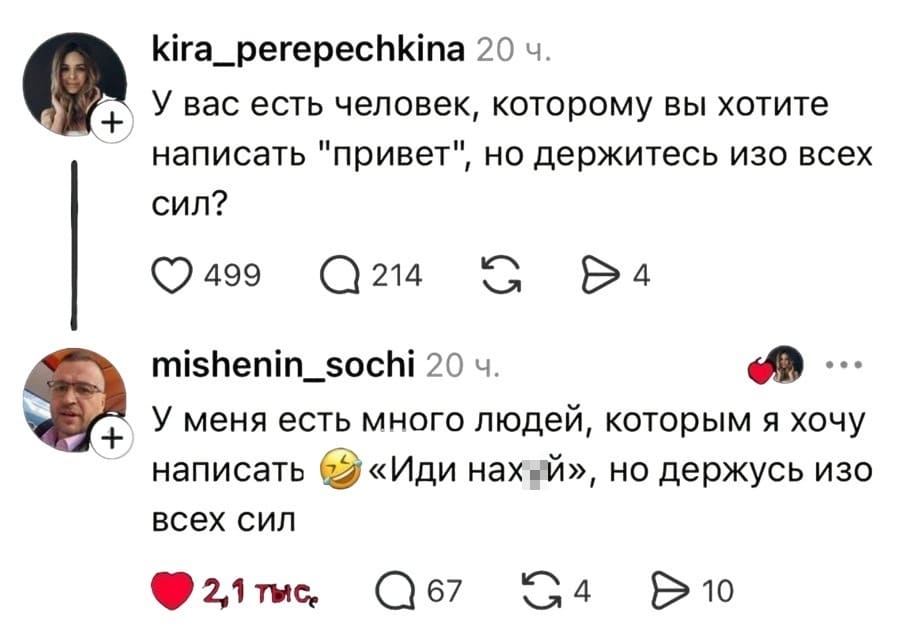Open options via the three-dot icon
Screen dimensions: 900x636
click(842, 364)
